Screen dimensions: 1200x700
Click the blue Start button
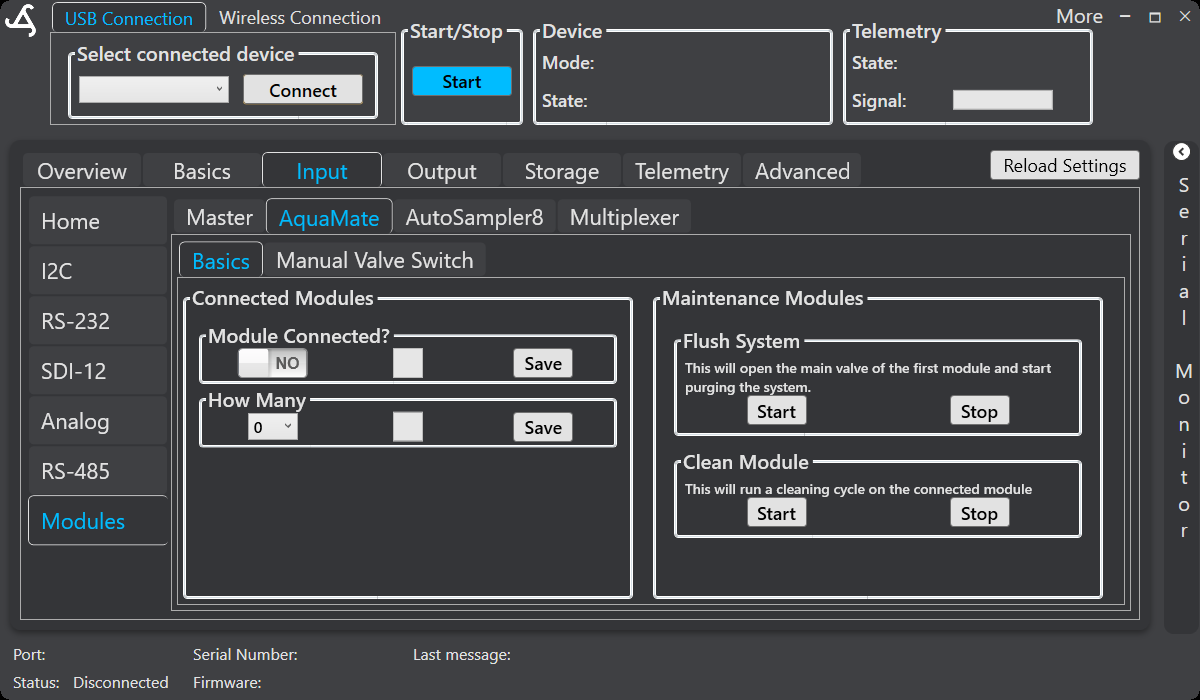coord(462,82)
